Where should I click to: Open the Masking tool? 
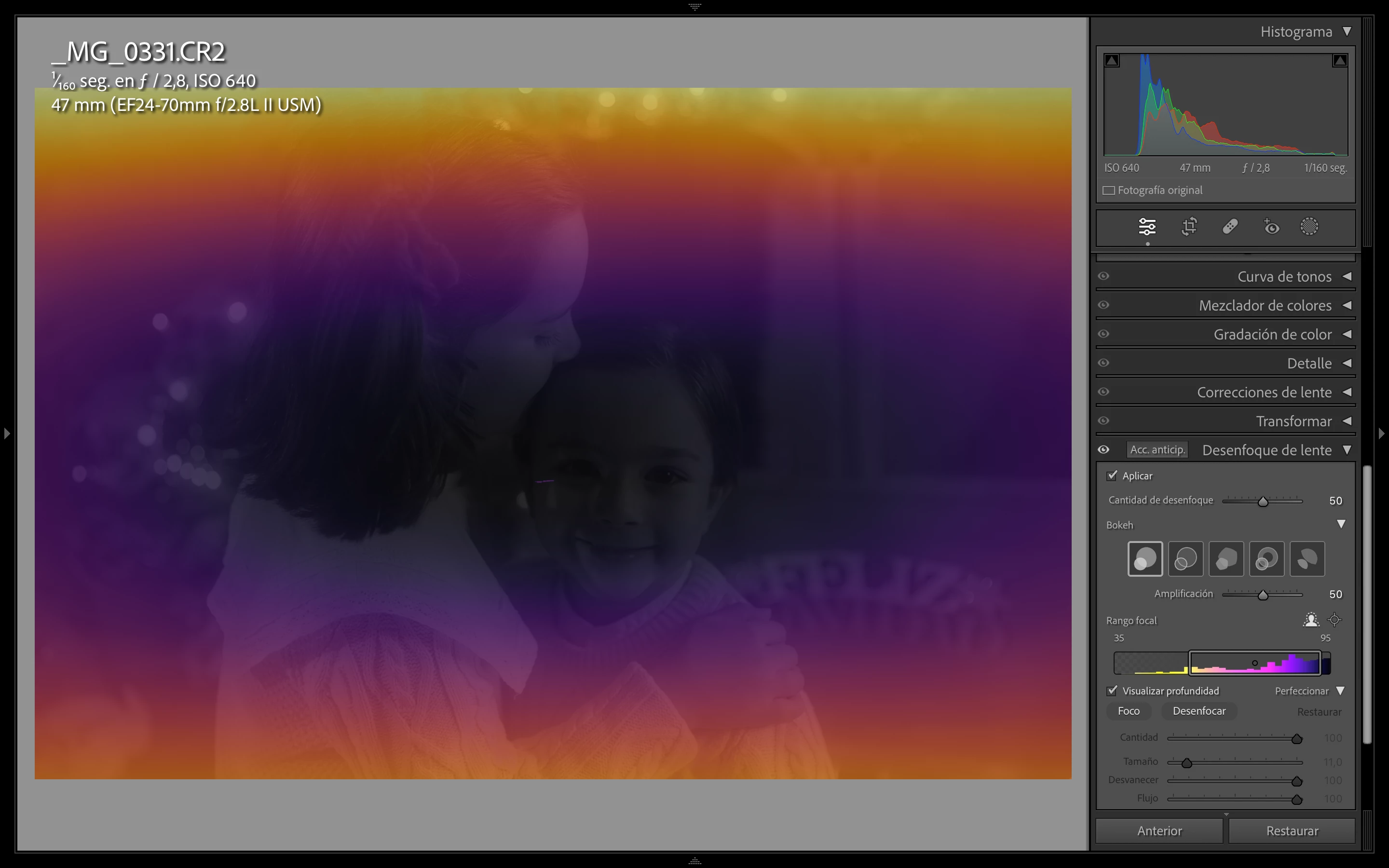[1309, 227]
